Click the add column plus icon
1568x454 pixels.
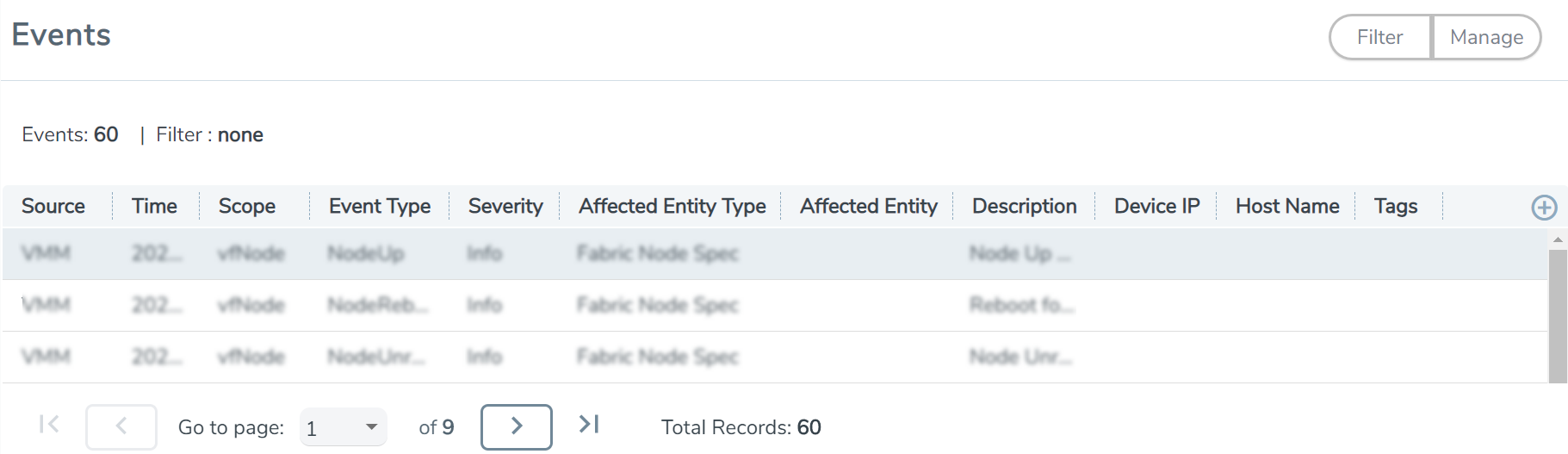[1544, 208]
